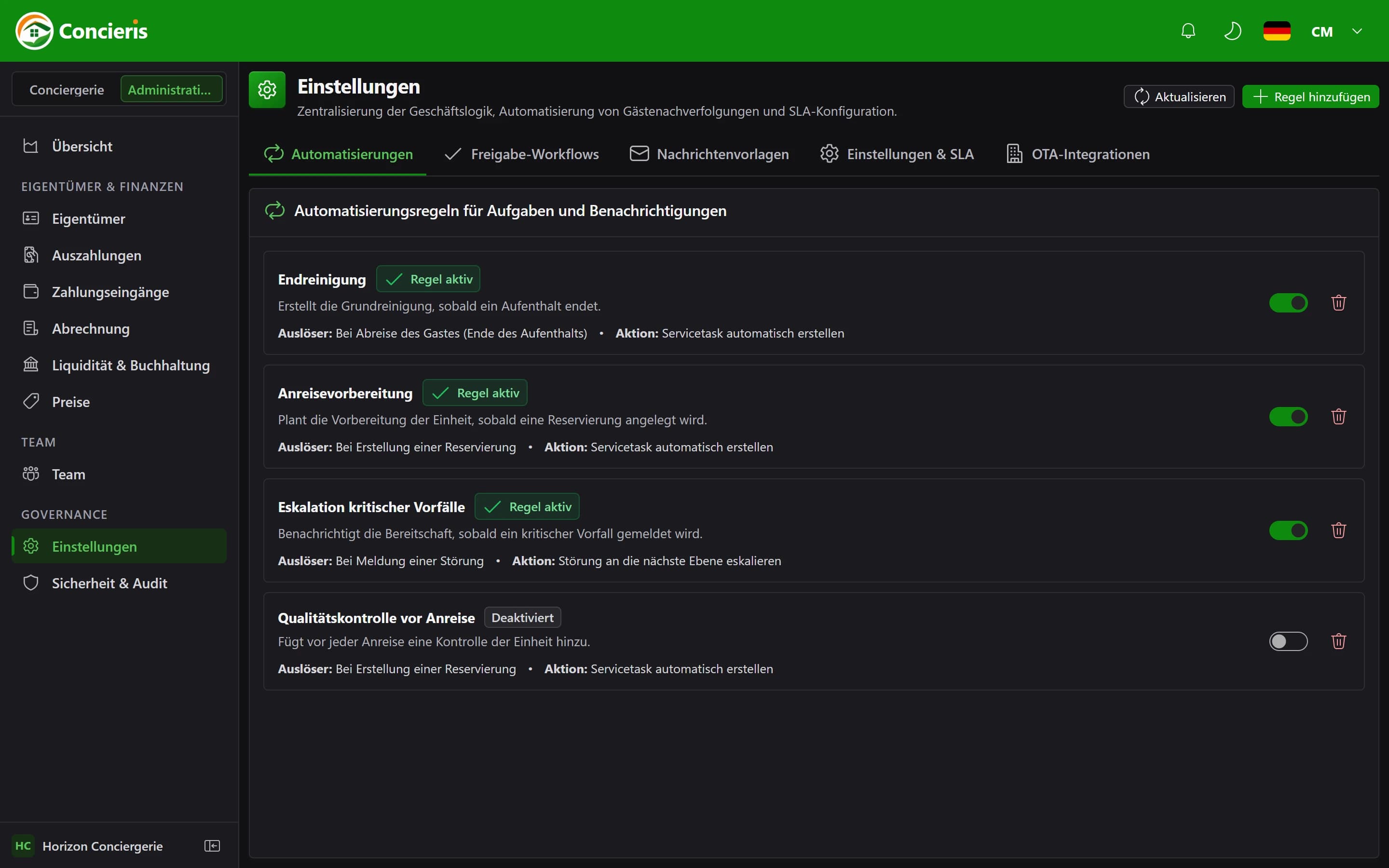Disable the Anreisevorbereitung rule toggle
This screenshot has height=868, width=1389.
[1288, 416]
